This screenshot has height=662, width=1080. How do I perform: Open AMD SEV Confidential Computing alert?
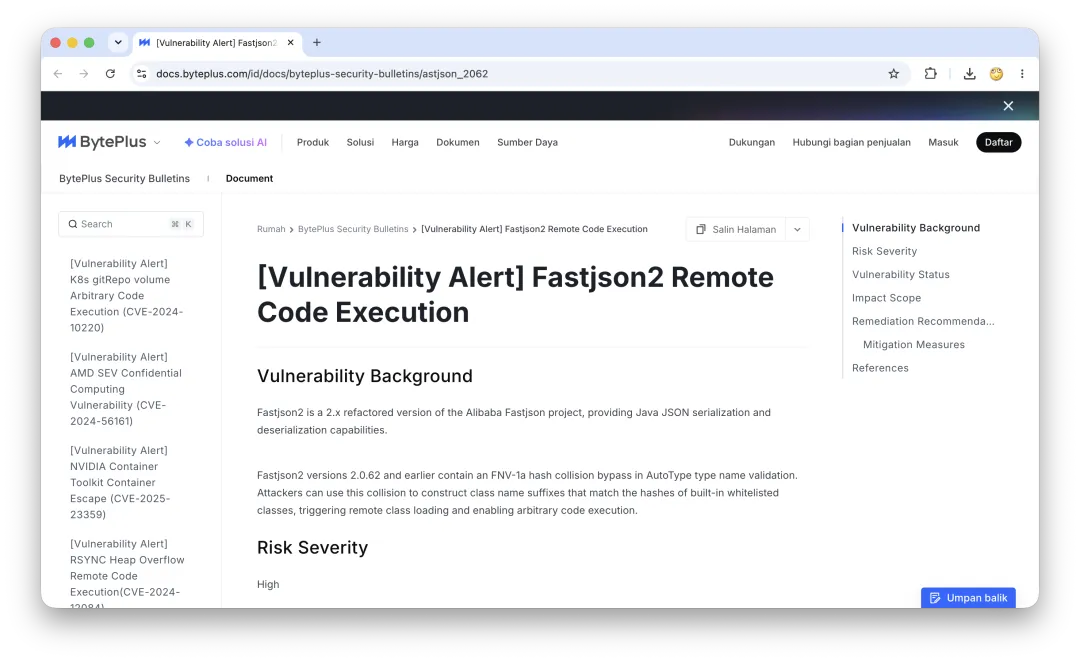(x=126, y=389)
